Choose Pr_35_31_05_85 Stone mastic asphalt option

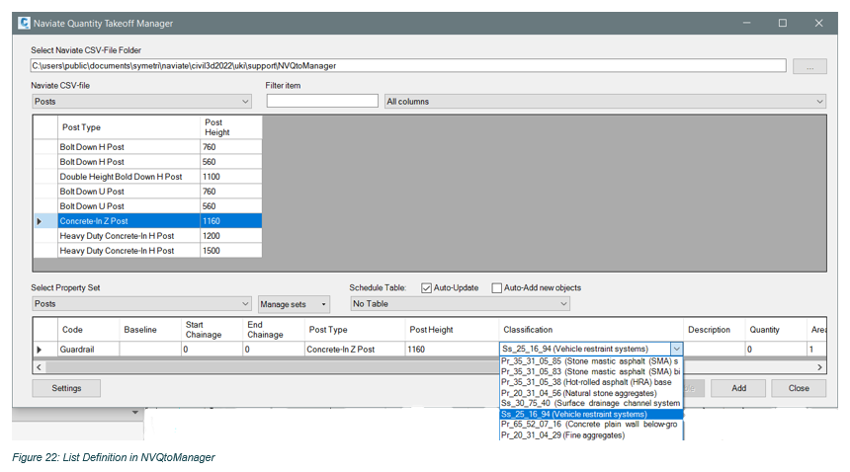[x=591, y=361]
